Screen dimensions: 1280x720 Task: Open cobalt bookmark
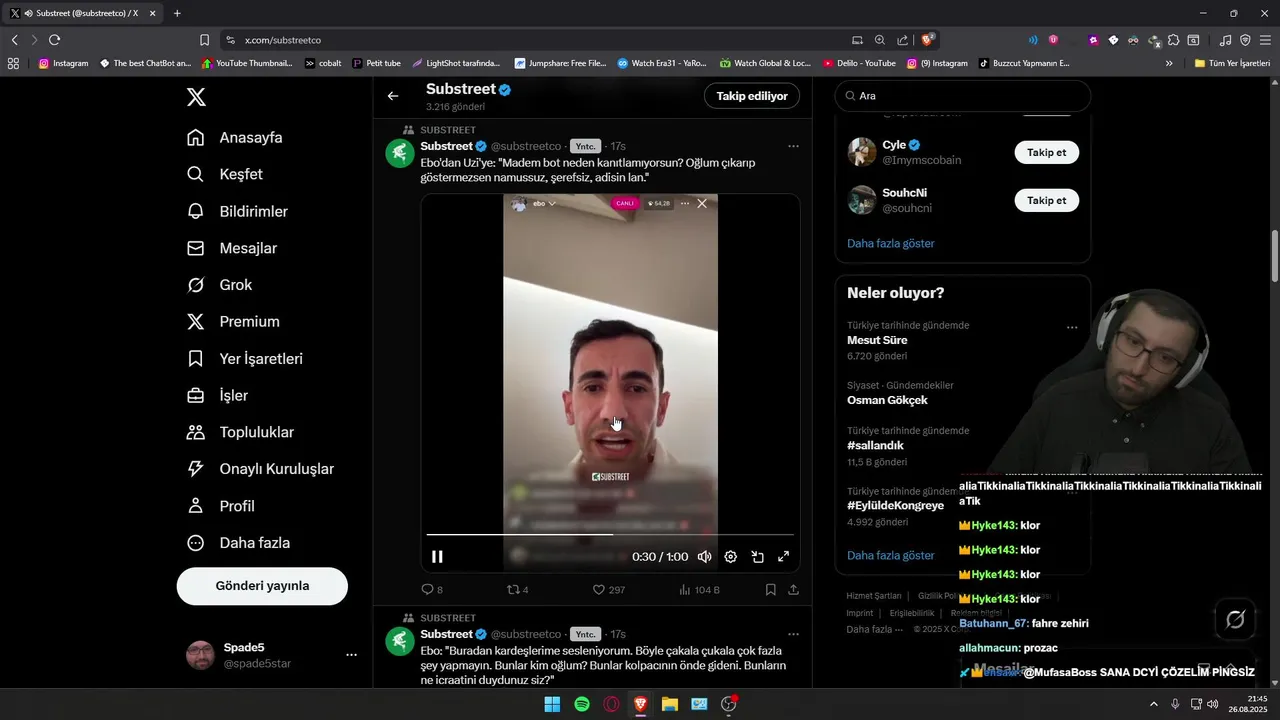tap(323, 63)
